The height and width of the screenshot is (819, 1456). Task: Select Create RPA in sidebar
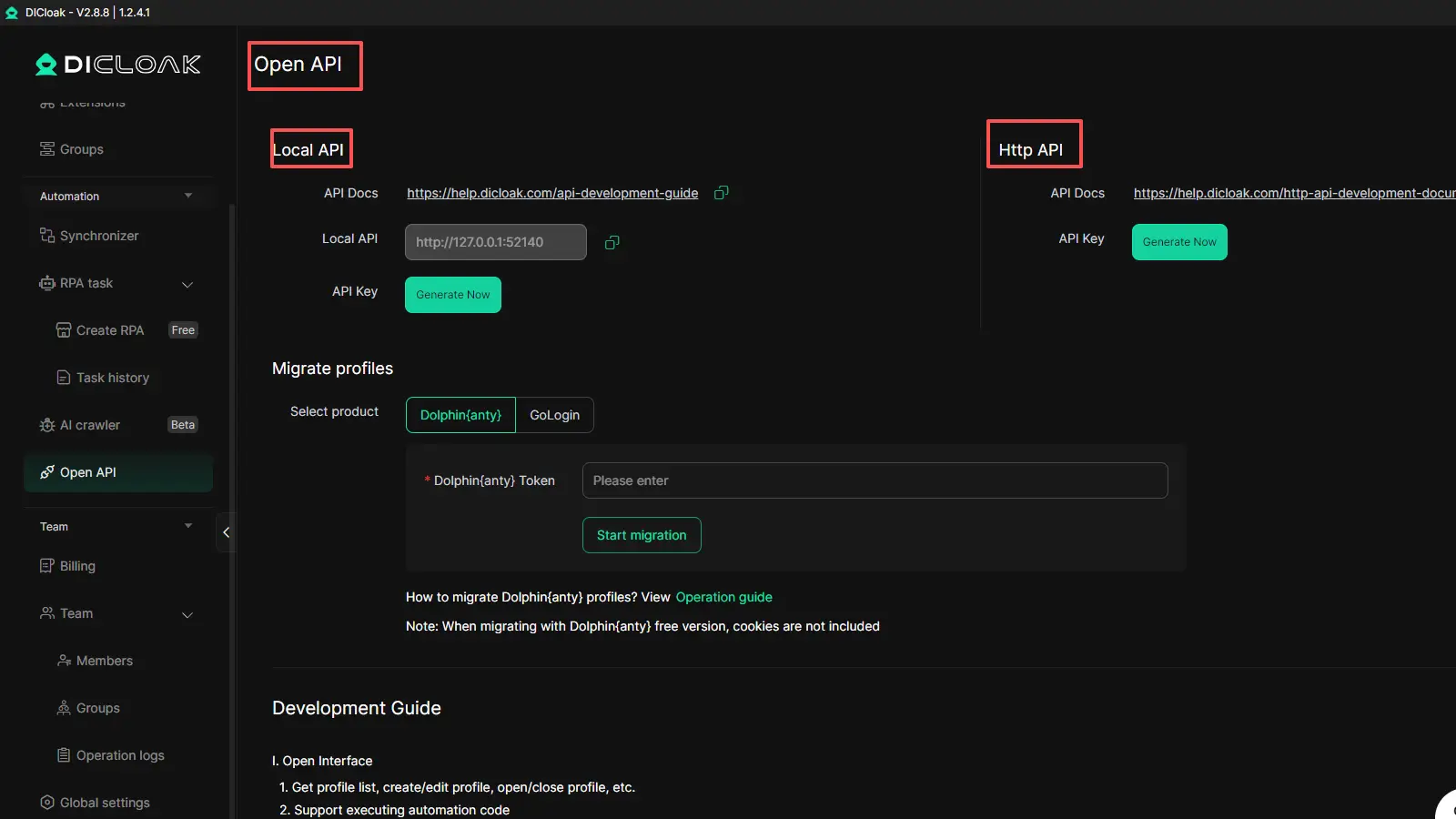pos(109,330)
